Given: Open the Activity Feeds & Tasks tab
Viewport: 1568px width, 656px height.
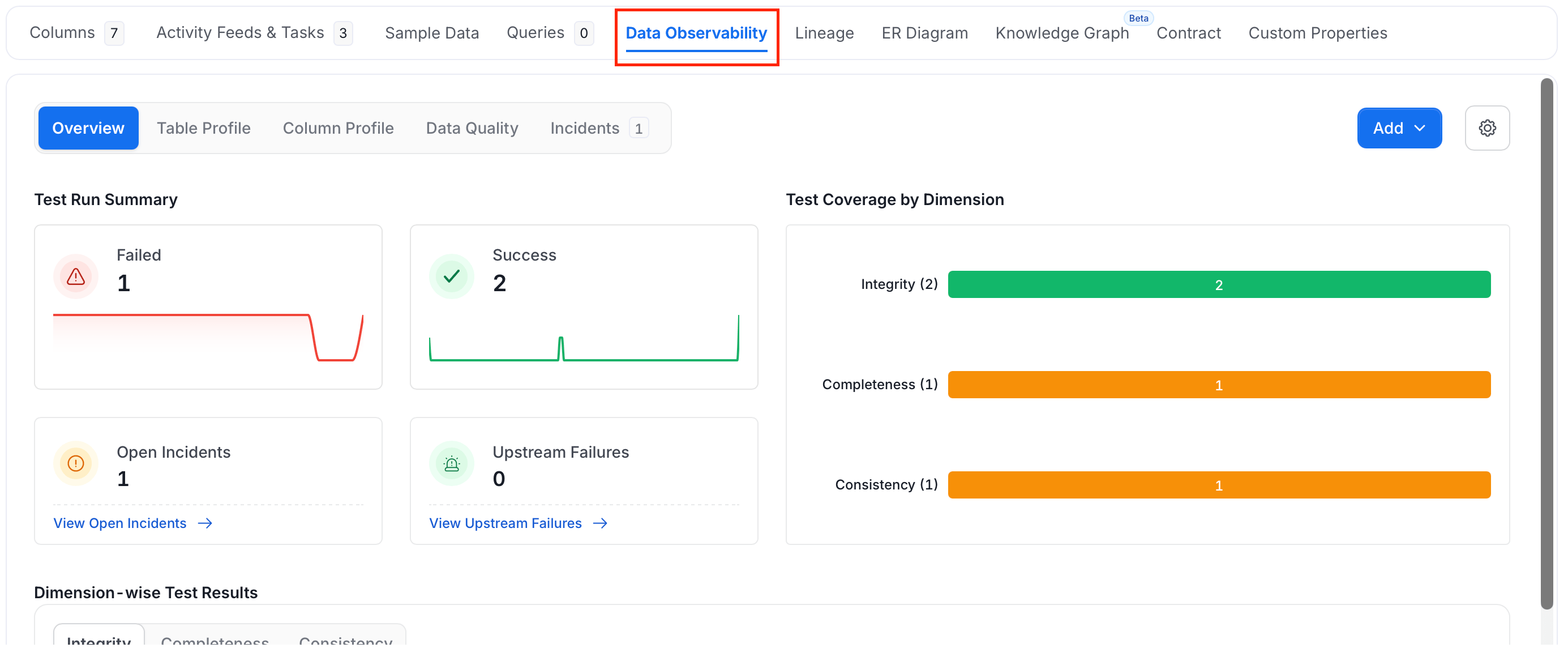Looking at the screenshot, I should click(x=254, y=33).
